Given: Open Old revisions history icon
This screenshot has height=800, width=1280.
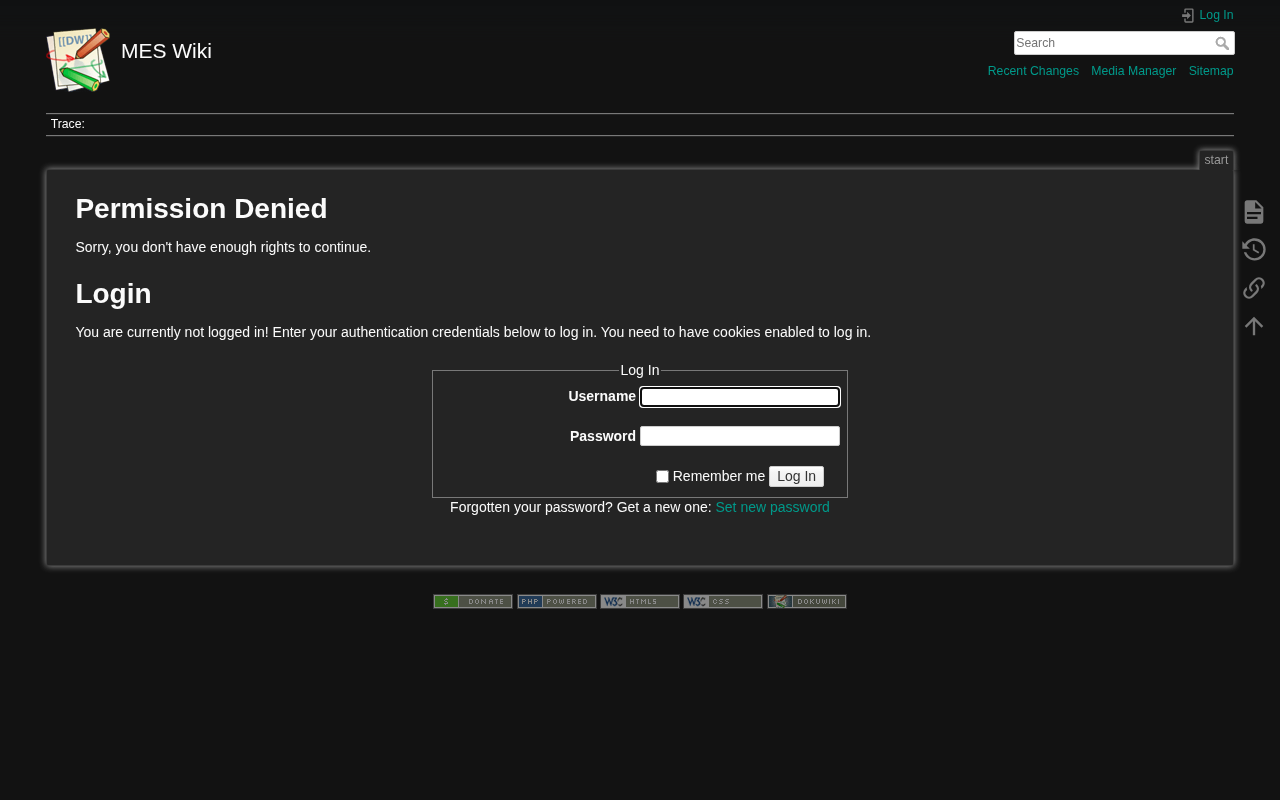Looking at the screenshot, I should point(1253,250).
